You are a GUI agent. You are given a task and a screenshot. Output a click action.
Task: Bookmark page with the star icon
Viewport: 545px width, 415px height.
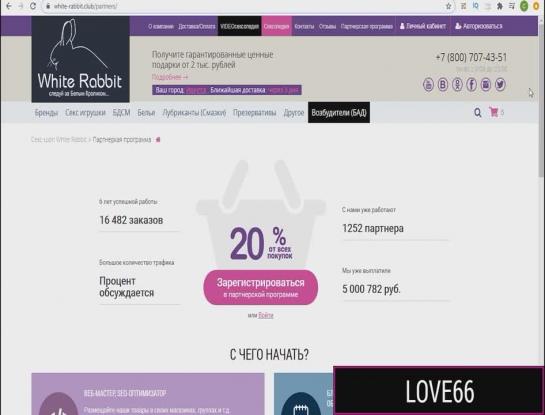pyautogui.click(x=448, y=6)
